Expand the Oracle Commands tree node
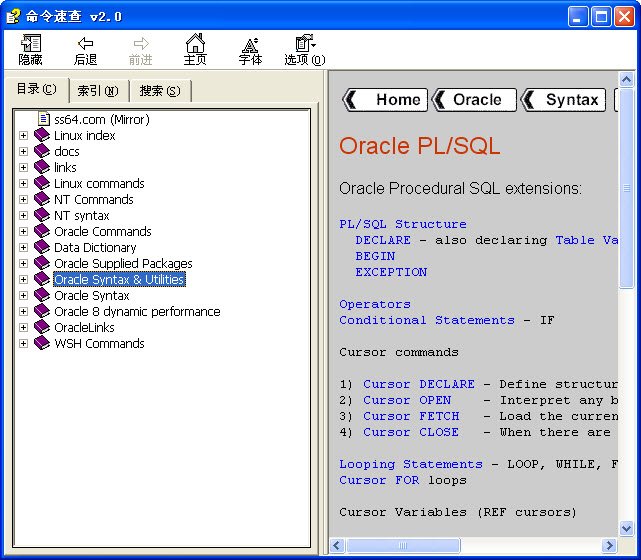Viewport: 641px width, 560px height. 24,232
